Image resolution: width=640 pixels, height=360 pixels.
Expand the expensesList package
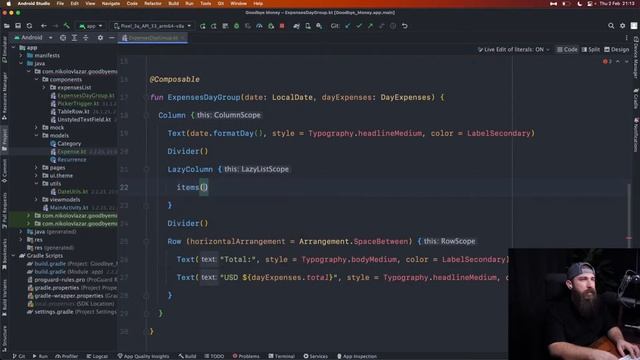coord(44,87)
